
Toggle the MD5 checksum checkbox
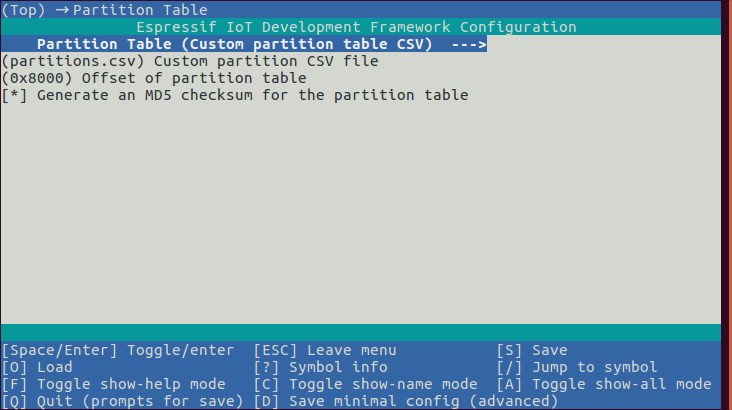point(15,96)
